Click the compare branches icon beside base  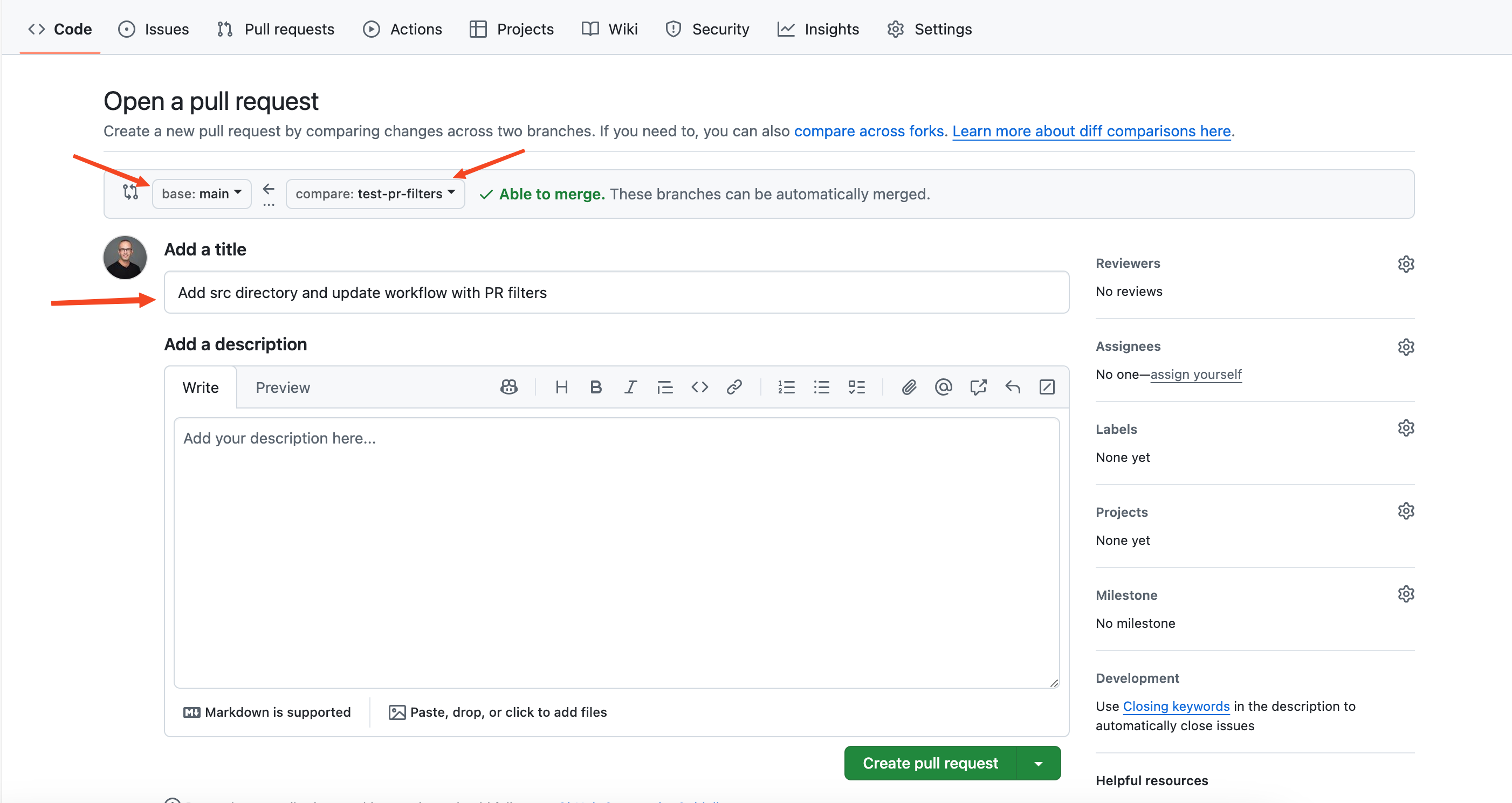pyautogui.click(x=130, y=192)
